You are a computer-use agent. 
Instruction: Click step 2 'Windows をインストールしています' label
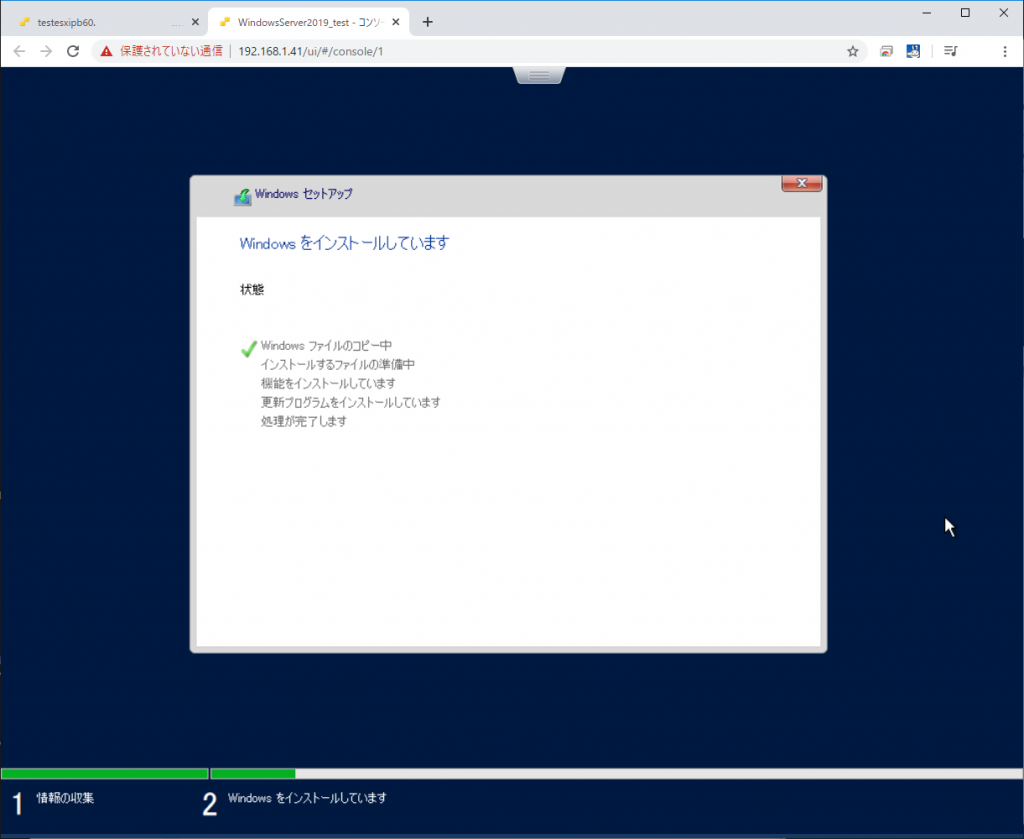point(307,798)
